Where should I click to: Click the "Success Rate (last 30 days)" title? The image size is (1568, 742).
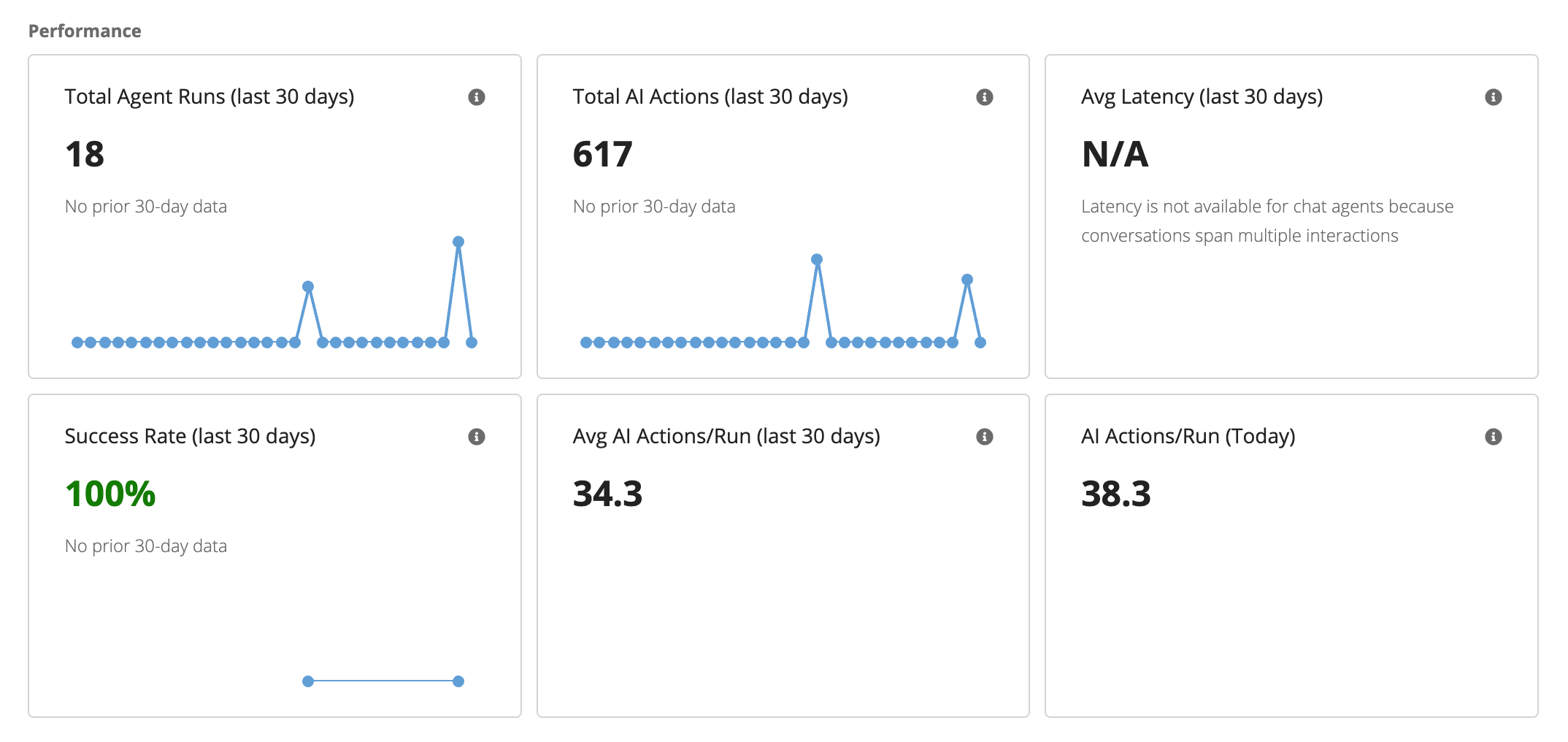pos(191,436)
